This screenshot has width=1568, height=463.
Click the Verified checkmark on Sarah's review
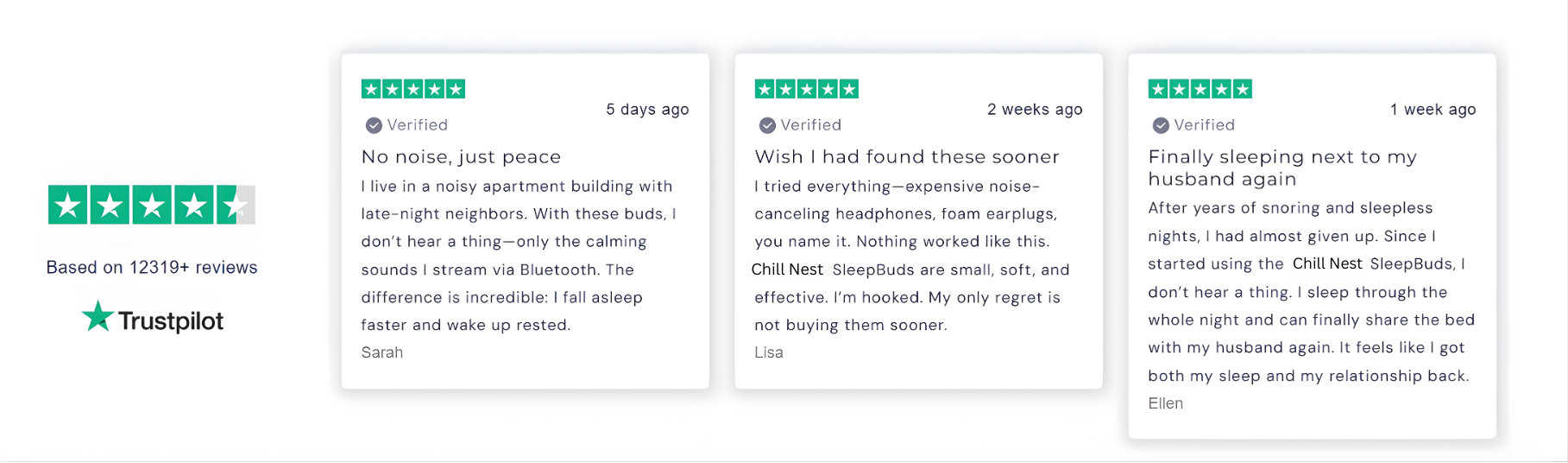pyautogui.click(x=374, y=125)
